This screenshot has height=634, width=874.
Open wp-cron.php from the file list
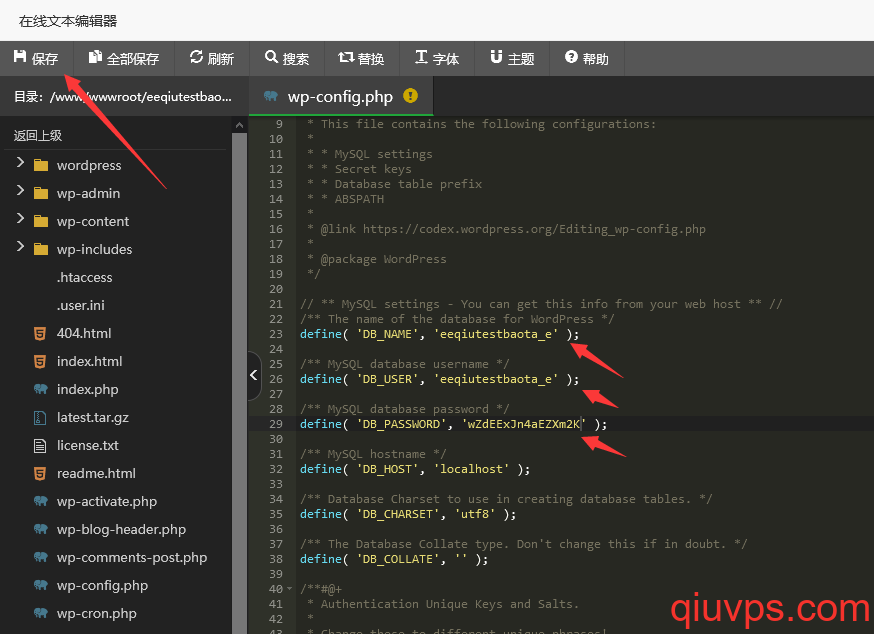coord(96,613)
